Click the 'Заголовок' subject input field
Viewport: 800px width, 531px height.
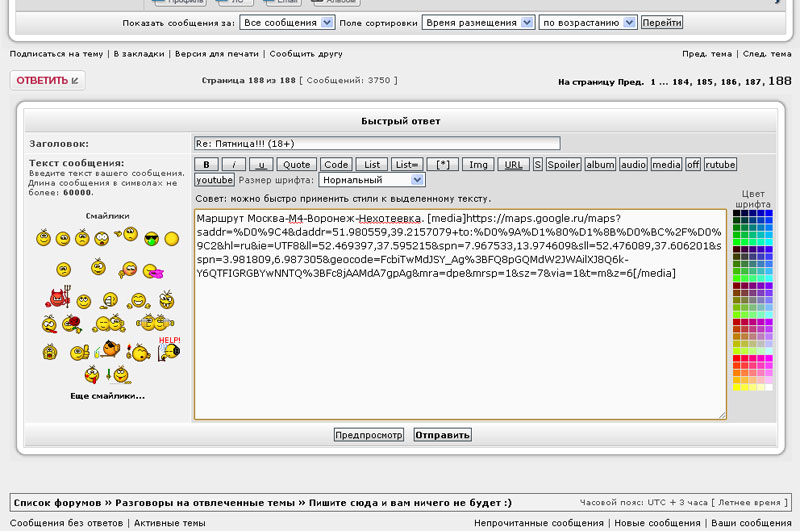377,144
